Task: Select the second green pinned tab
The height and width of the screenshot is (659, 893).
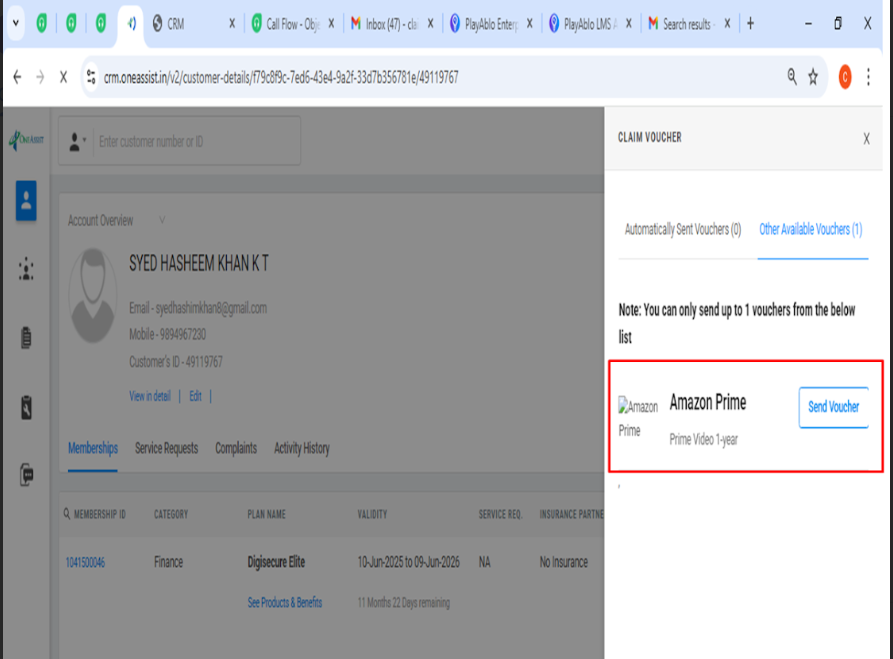Action: point(71,23)
